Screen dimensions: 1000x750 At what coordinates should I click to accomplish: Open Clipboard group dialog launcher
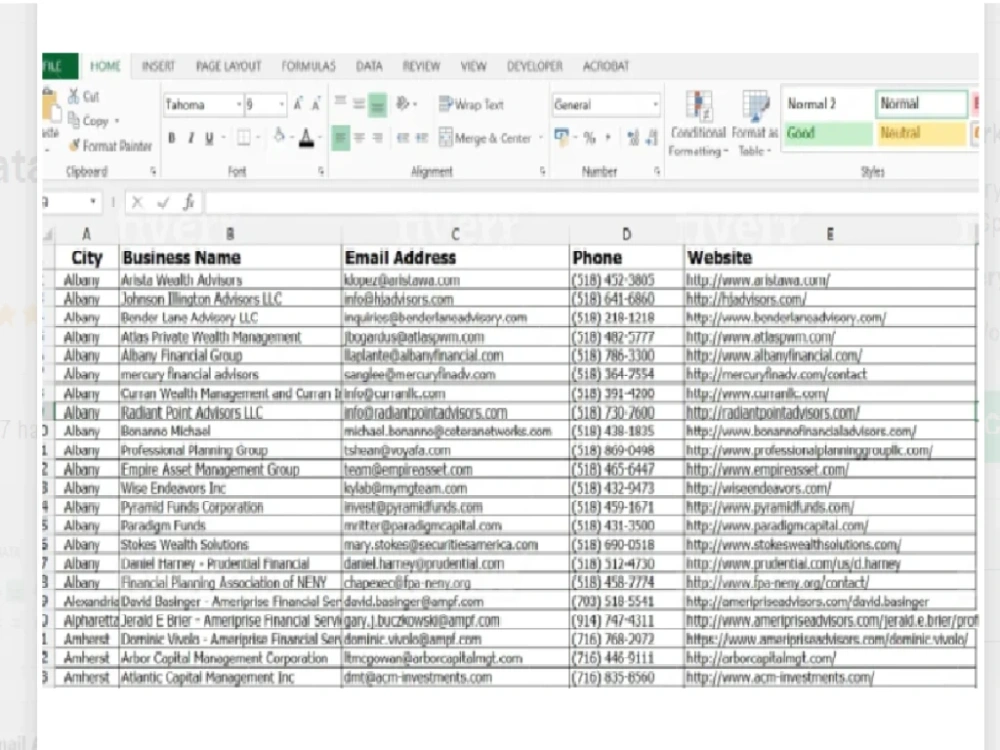click(x=154, y=171)
